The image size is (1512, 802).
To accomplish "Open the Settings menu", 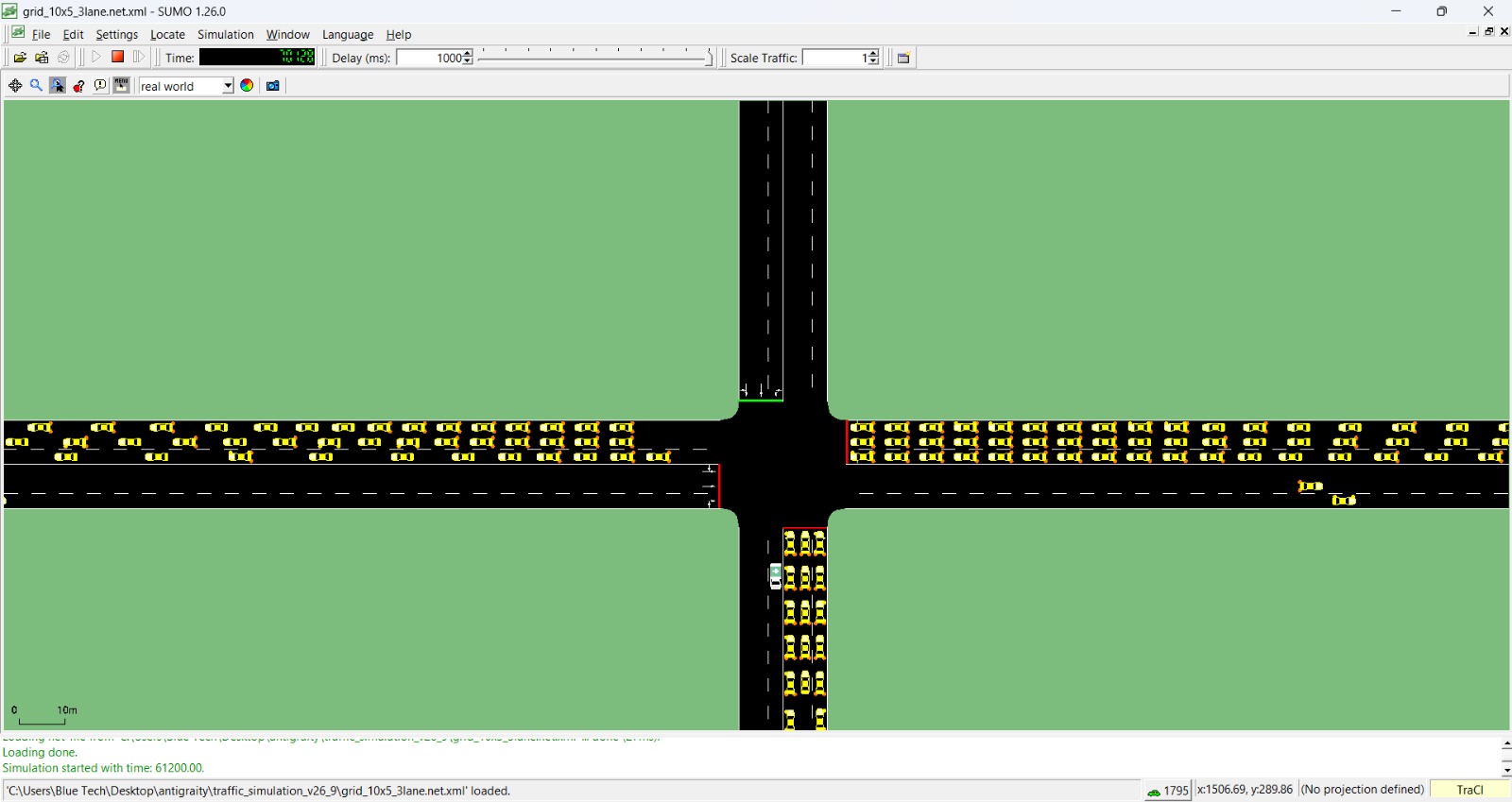I will tap(117, 35).
